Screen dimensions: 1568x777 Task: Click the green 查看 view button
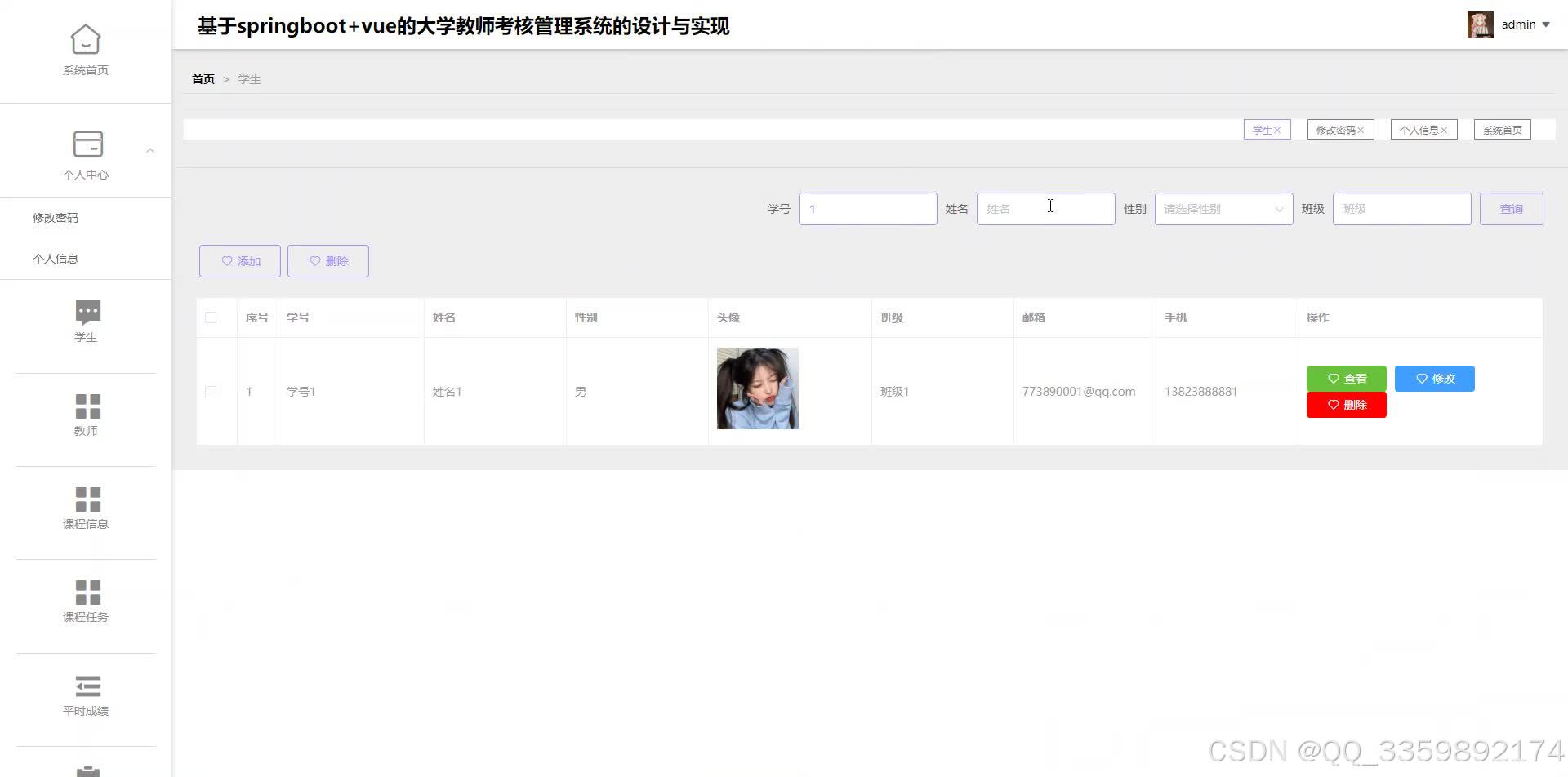1347,379
